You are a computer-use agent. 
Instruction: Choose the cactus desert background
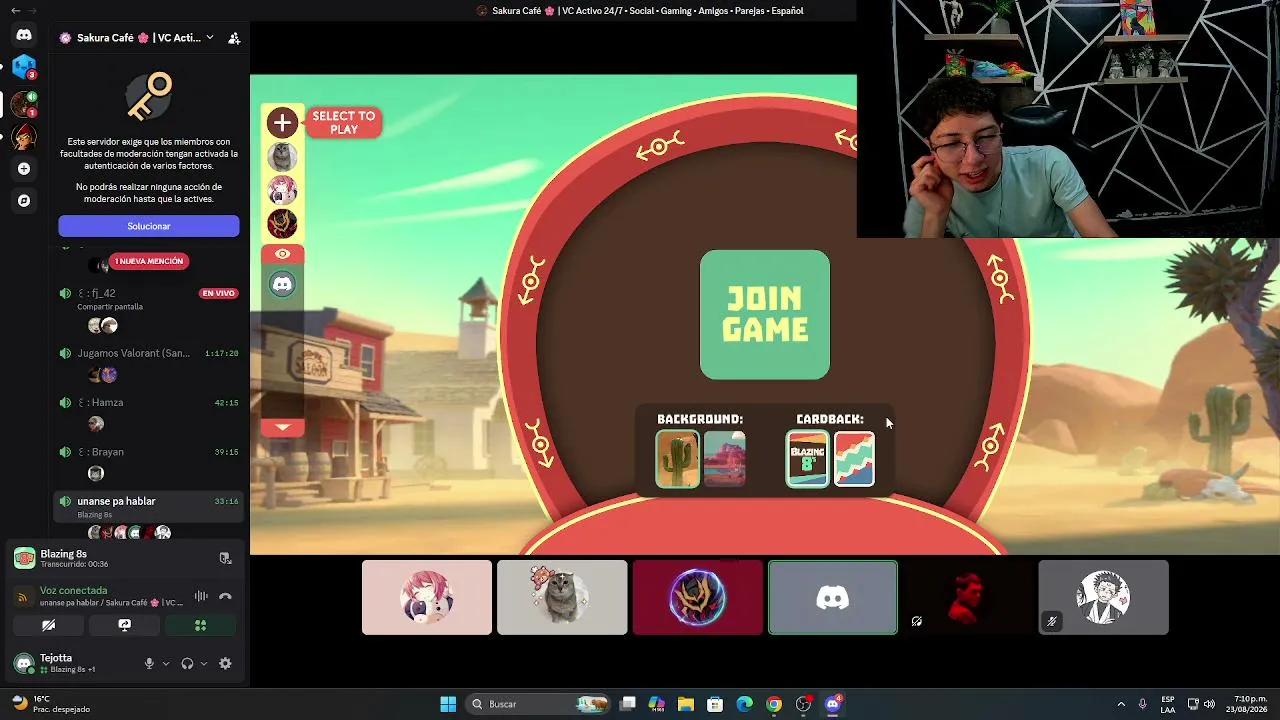point(678,459)
